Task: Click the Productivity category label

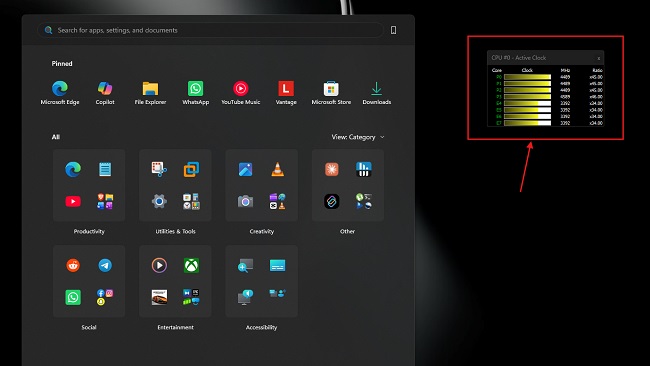Action: click(89, 231)
